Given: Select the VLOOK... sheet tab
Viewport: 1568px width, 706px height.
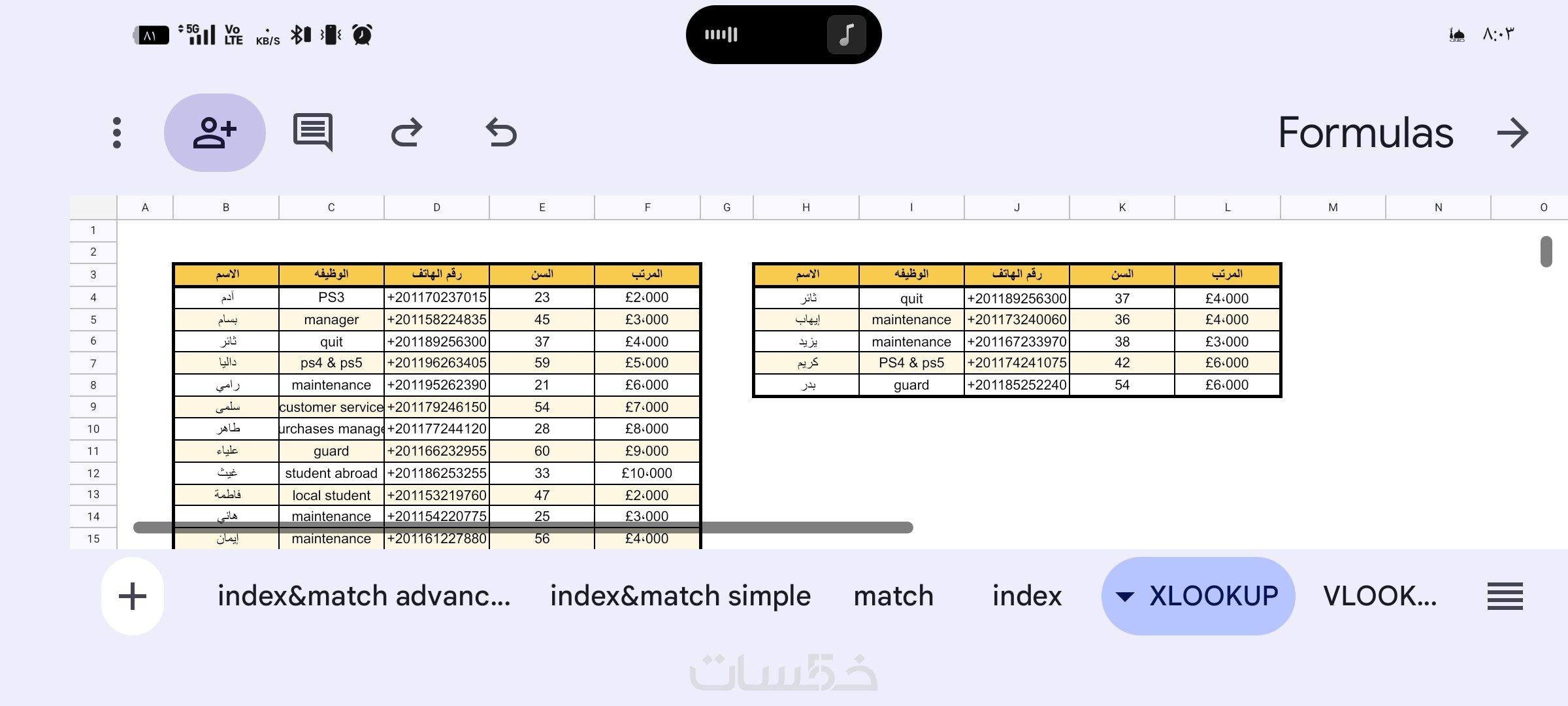Looking at the screenshot, I should (1380, 596).
